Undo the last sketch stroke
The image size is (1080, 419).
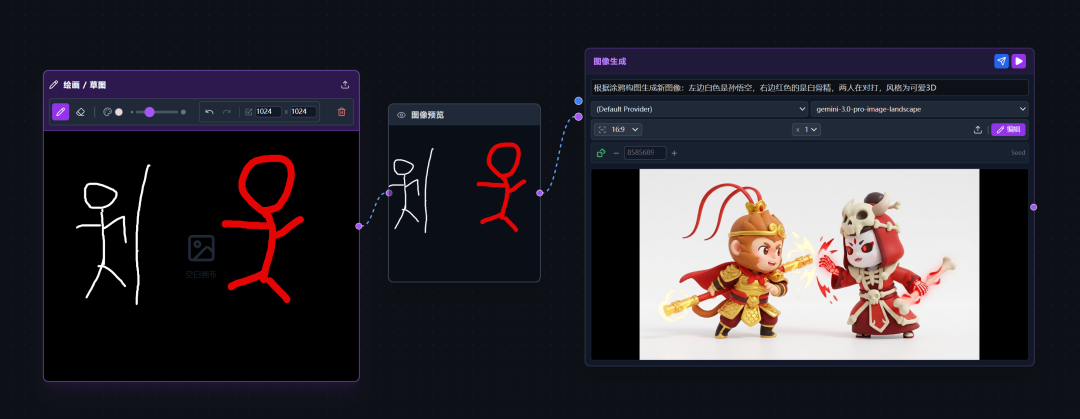(x=209, y=112)
